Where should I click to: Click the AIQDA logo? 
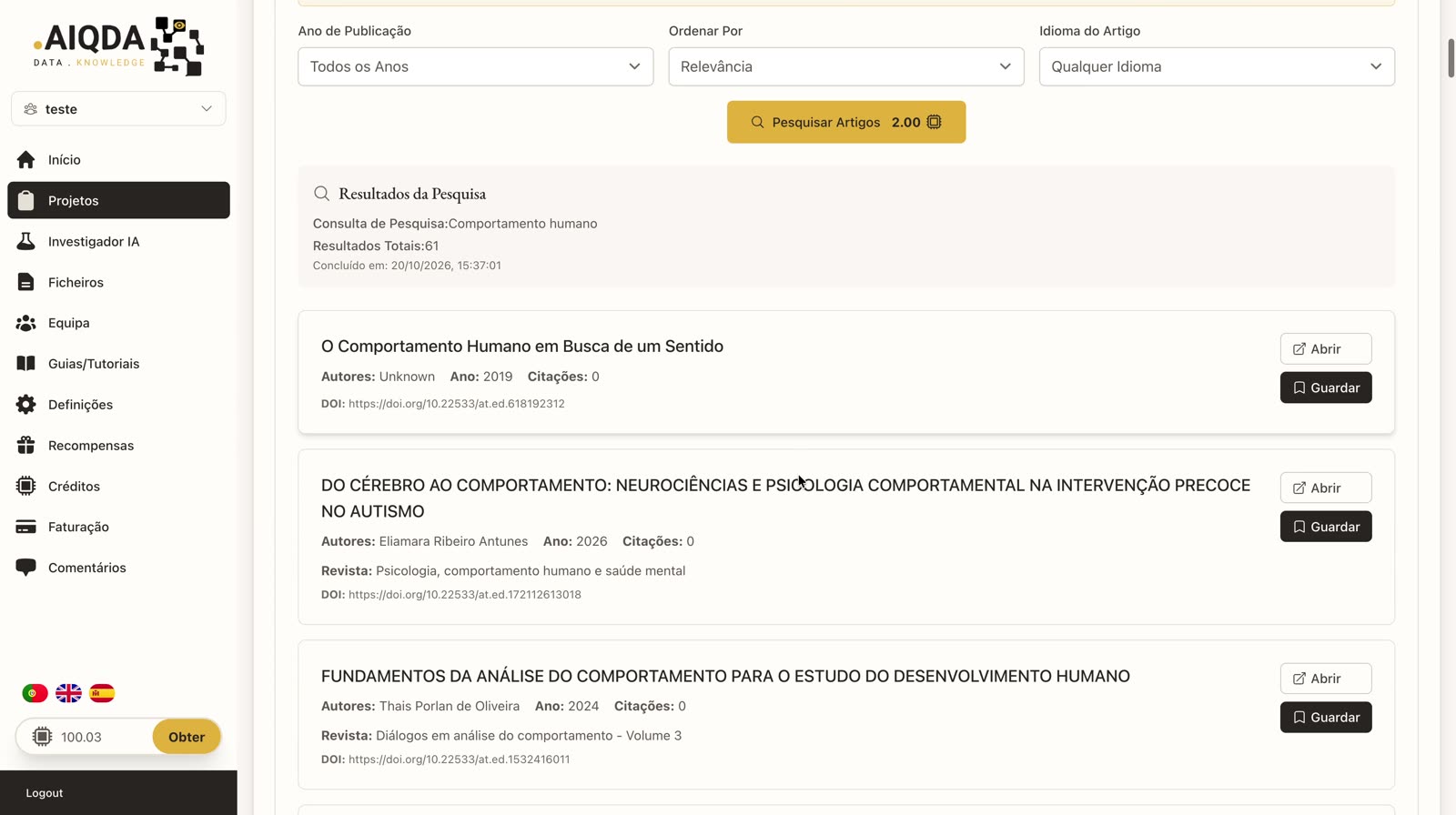point(118,45)
